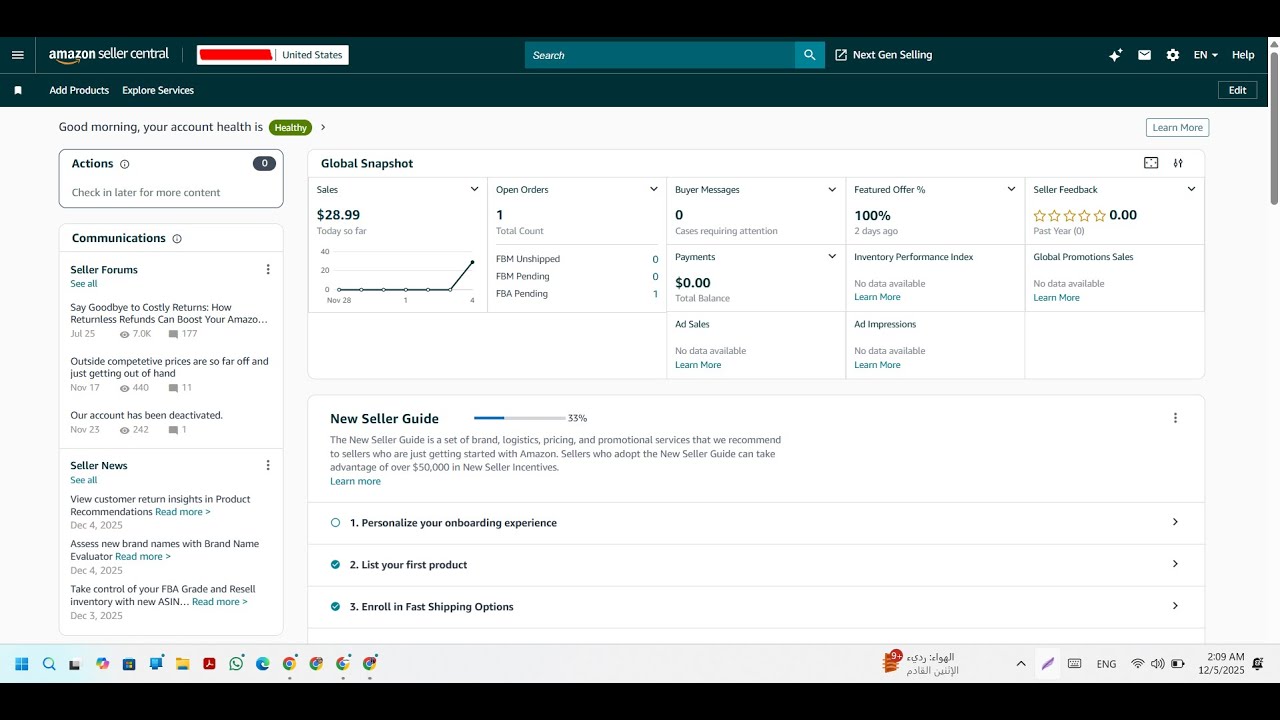Click the Wi-Fi network tray icon

pyautogui.click(x=1137, y=663)
